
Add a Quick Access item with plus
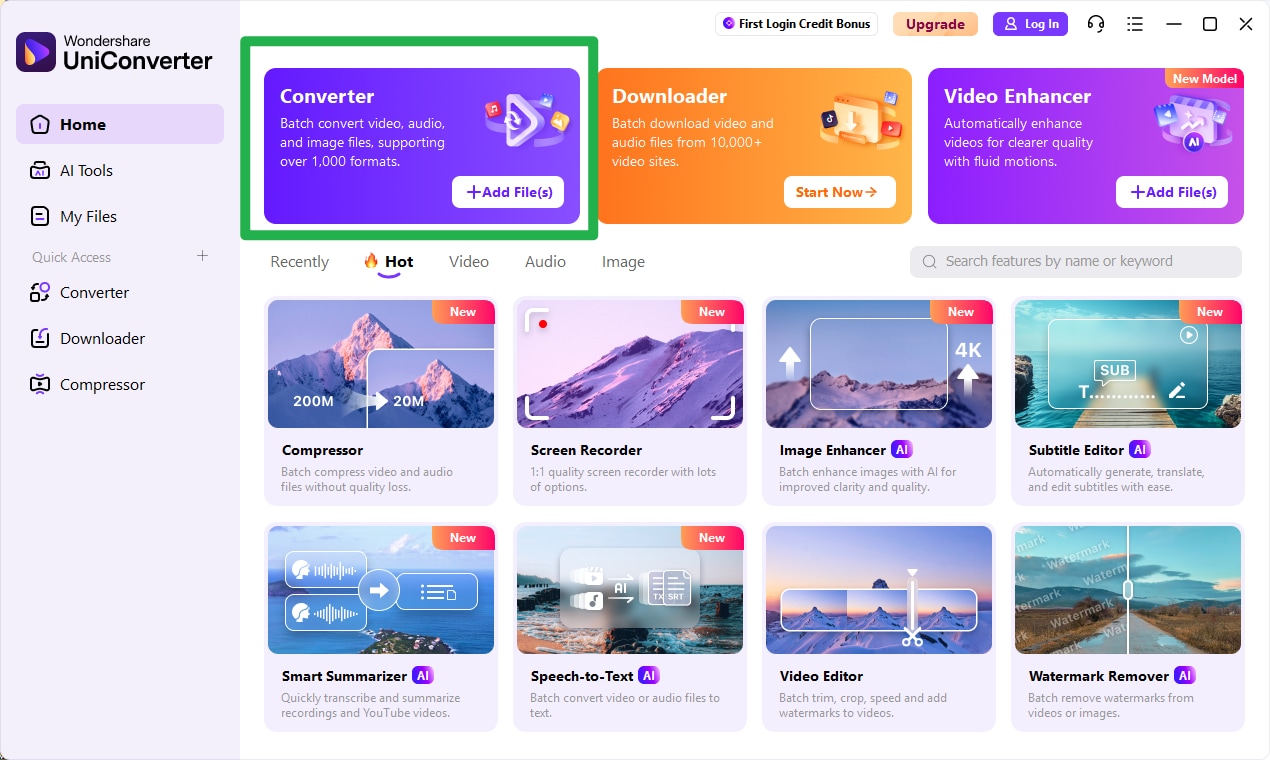coord(202,256)
